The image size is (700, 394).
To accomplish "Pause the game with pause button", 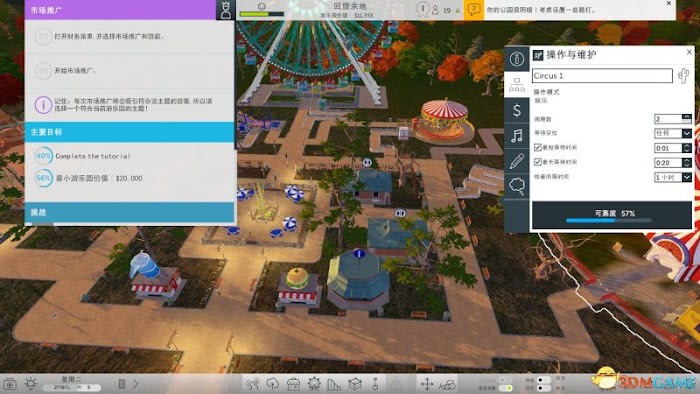I will [121, 384].
